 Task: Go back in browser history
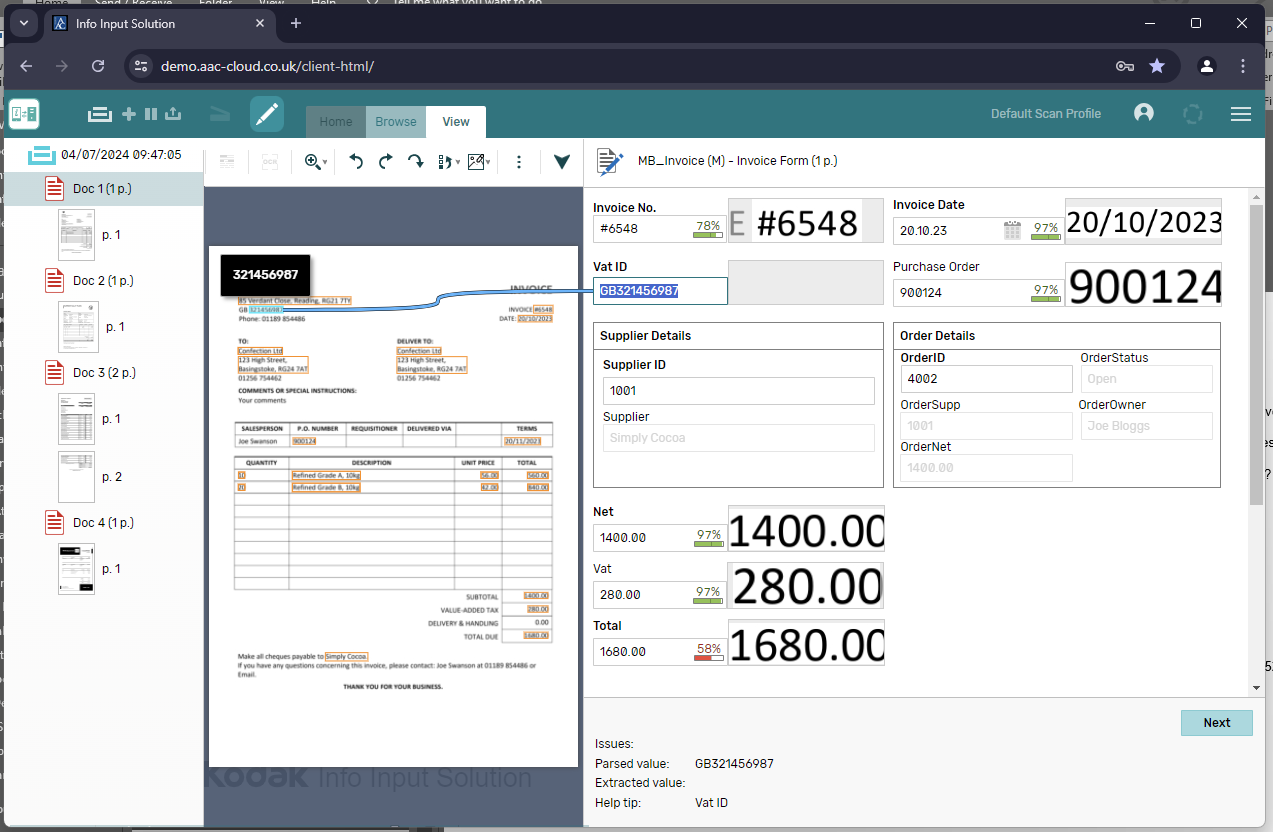(26, 66)
